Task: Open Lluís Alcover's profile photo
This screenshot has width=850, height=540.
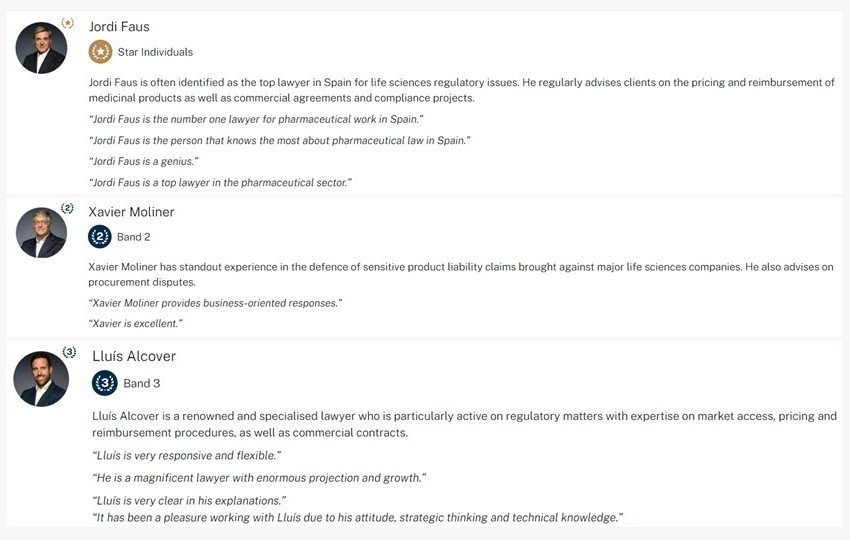Action: point(41,379)
